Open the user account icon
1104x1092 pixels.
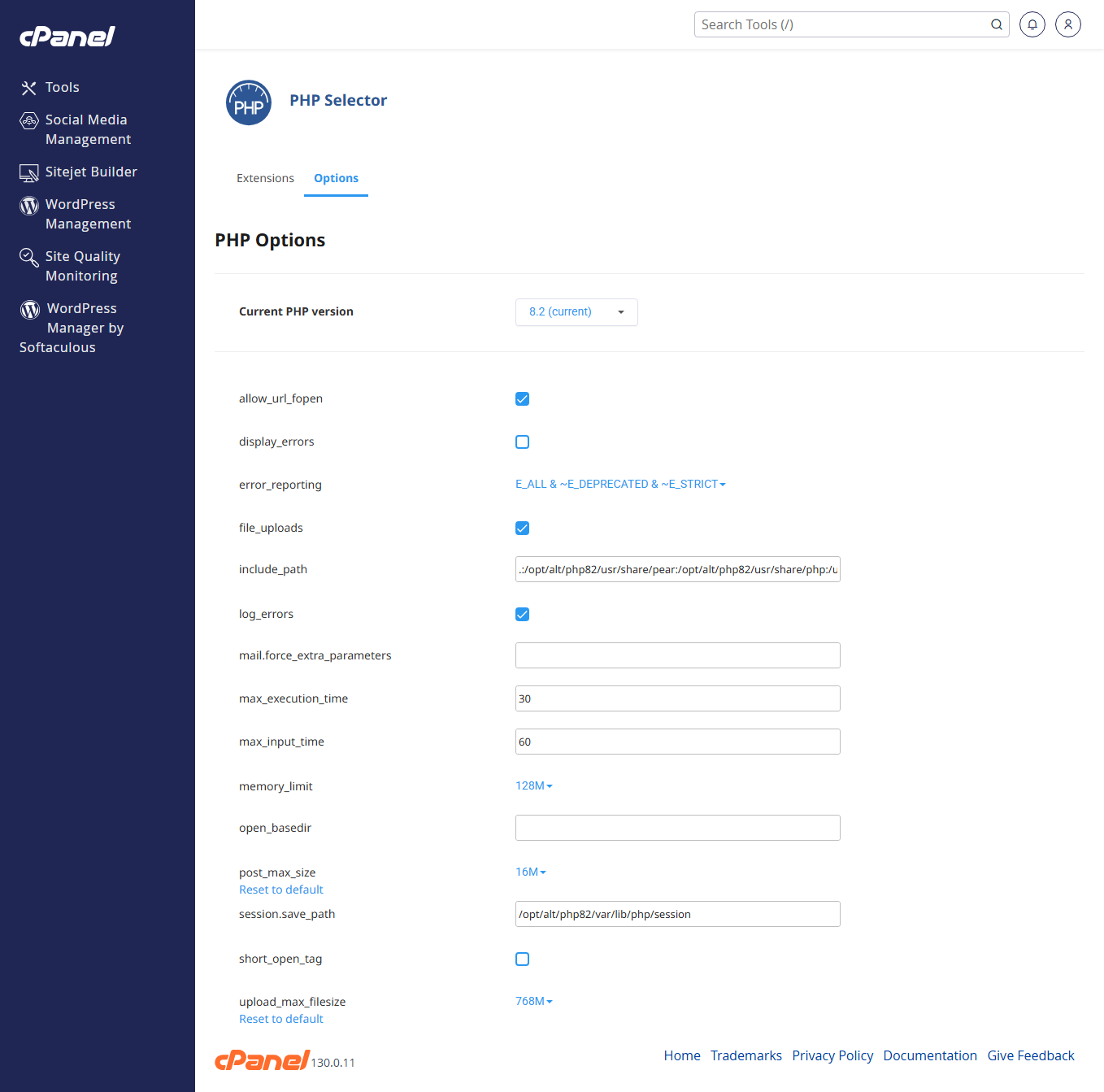click(1067, 24)
